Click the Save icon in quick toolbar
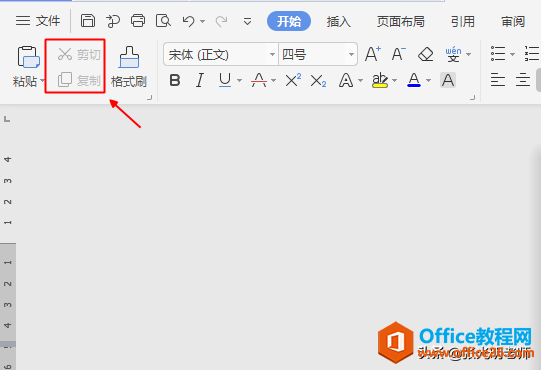This screenshot has height=370, width=541. pyautogui.click(x=88, y=21)
